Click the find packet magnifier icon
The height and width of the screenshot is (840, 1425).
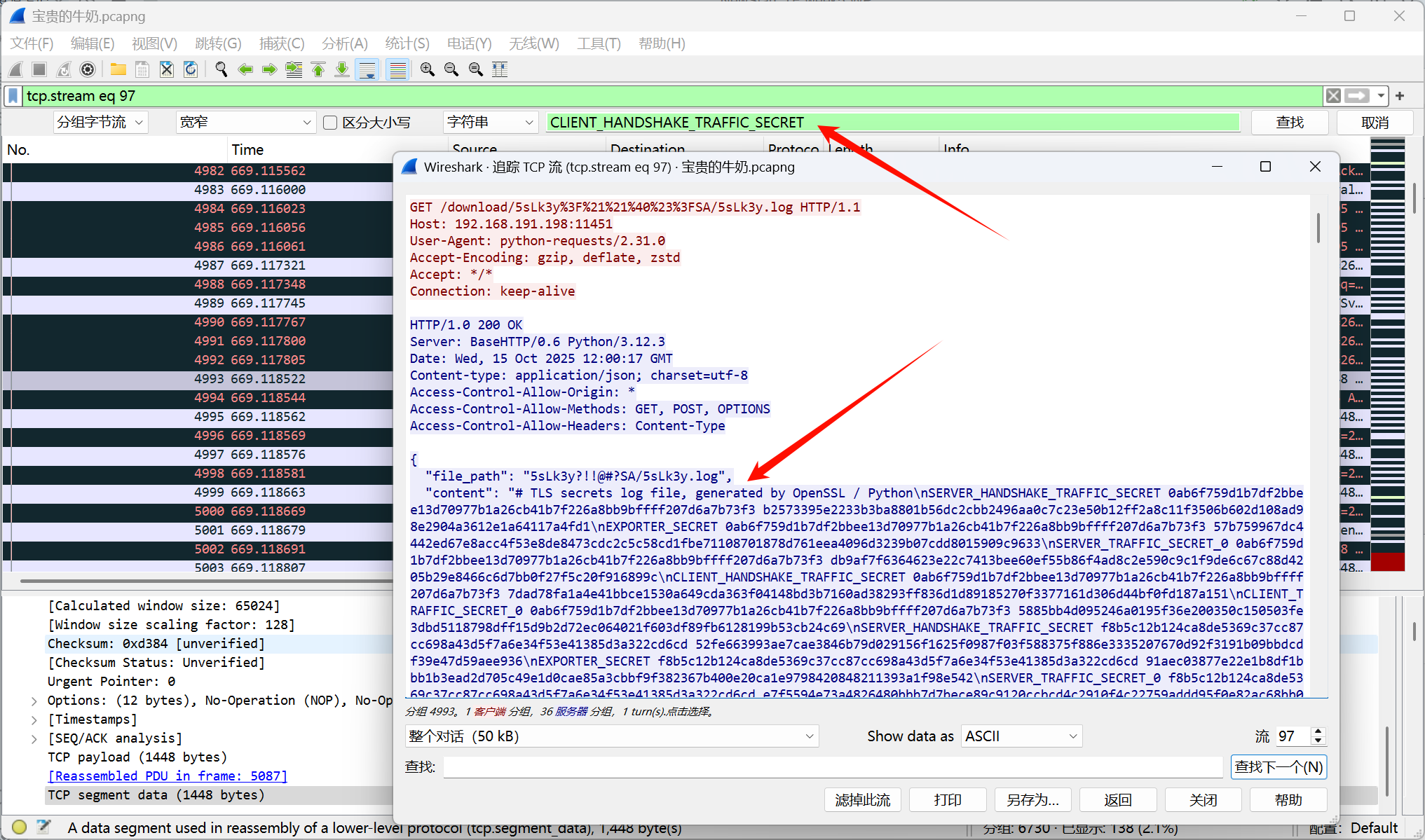pyautogui.click(x=221, y=69)
